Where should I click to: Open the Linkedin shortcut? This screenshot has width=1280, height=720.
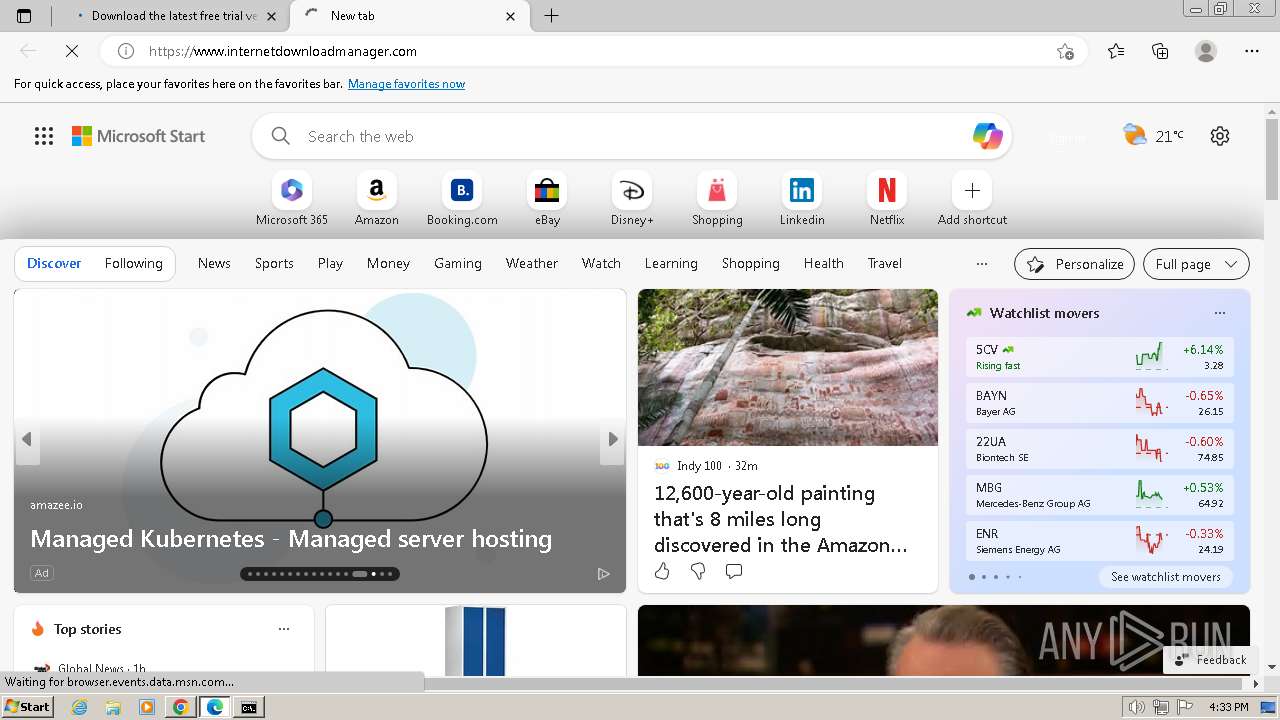pos(802,199)
